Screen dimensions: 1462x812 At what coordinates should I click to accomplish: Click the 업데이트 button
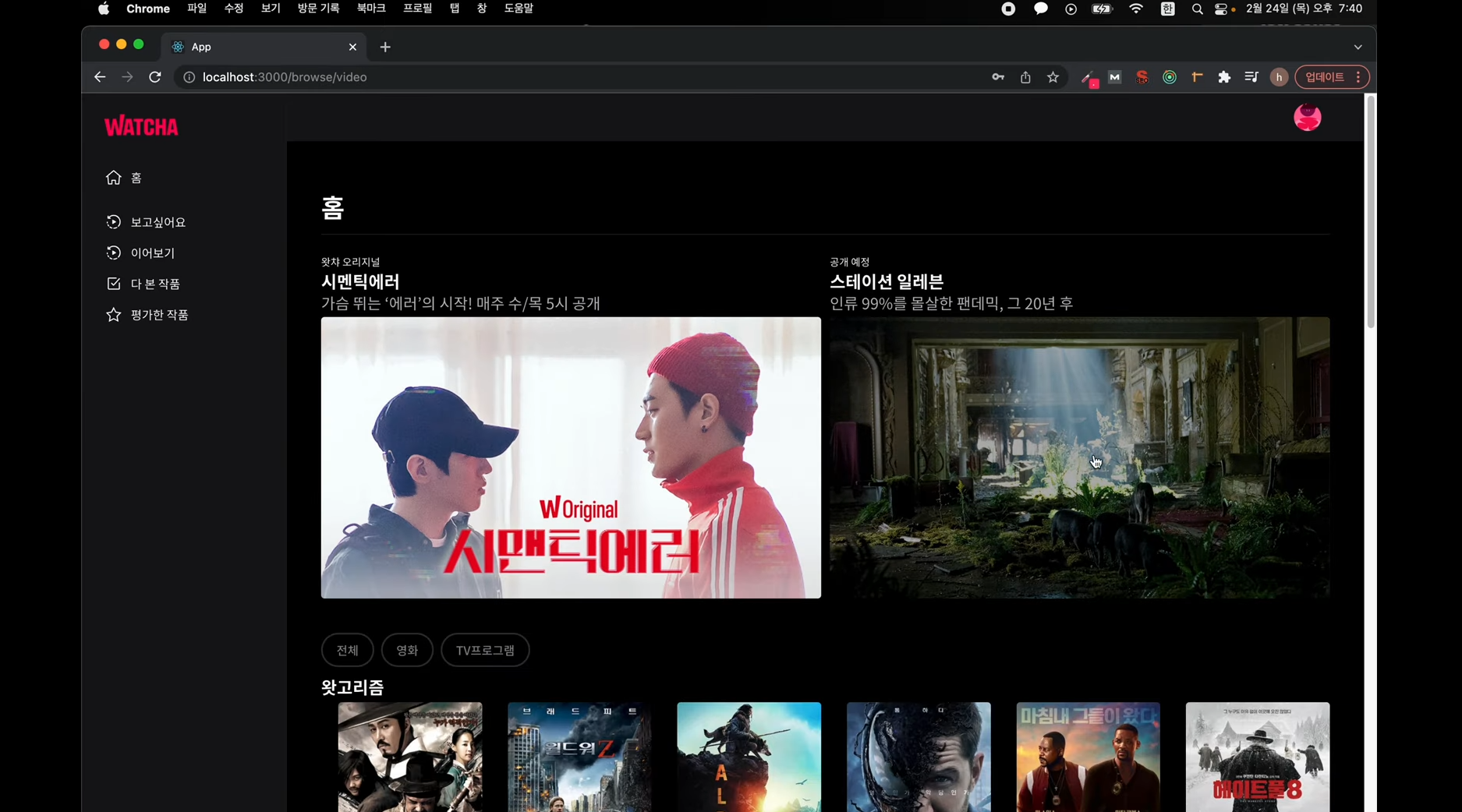click(x=1325, y=77)
